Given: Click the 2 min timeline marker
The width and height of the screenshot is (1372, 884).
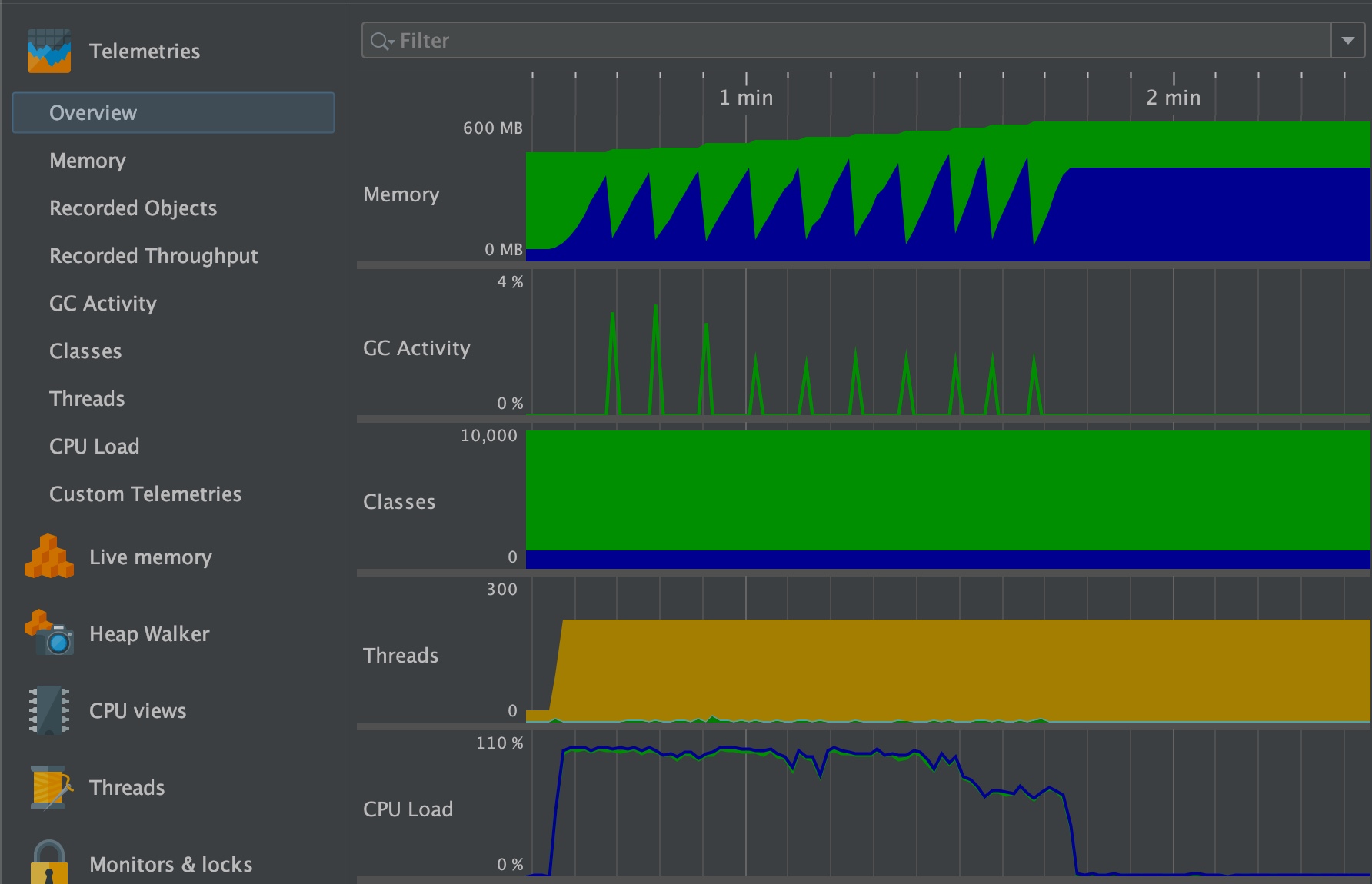Looking at the screenshot, I should click(1174, 98).
